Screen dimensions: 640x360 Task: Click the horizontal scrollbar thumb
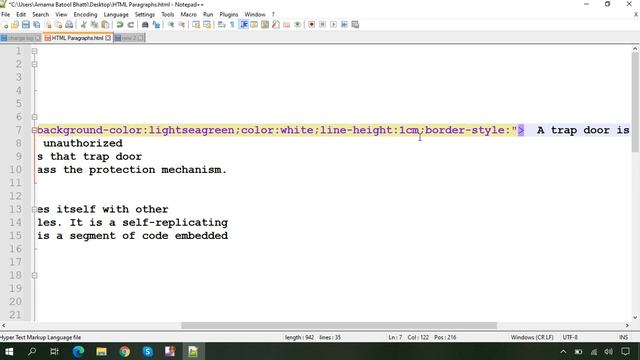pos(339,325)
